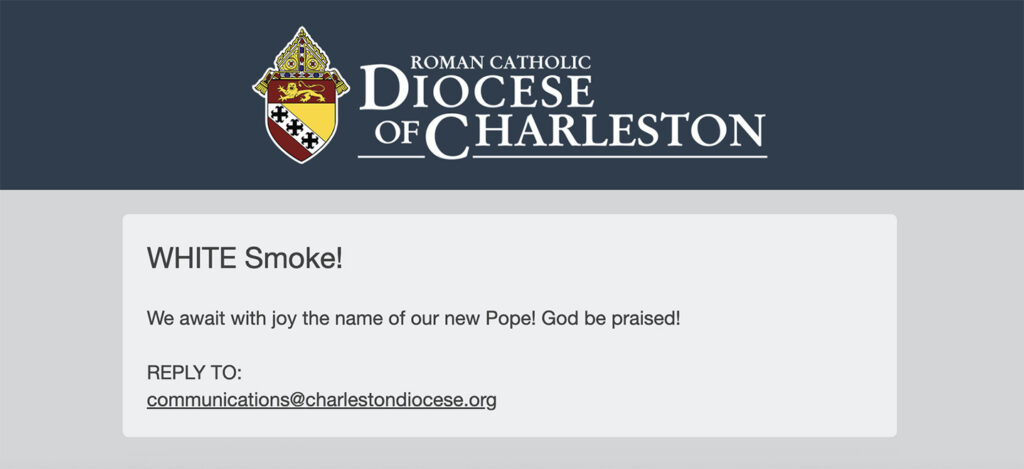Click the "We await with joy" sentence
The image size is (1024, 469).
413,319
